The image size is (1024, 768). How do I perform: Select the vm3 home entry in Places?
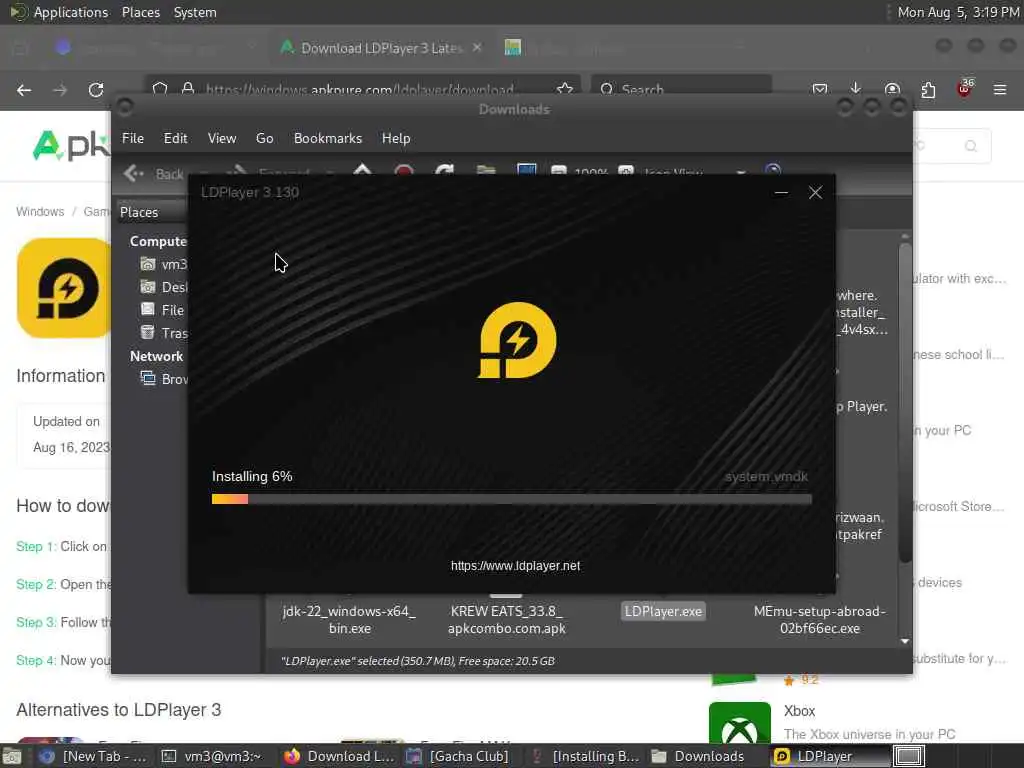(164, 264)
